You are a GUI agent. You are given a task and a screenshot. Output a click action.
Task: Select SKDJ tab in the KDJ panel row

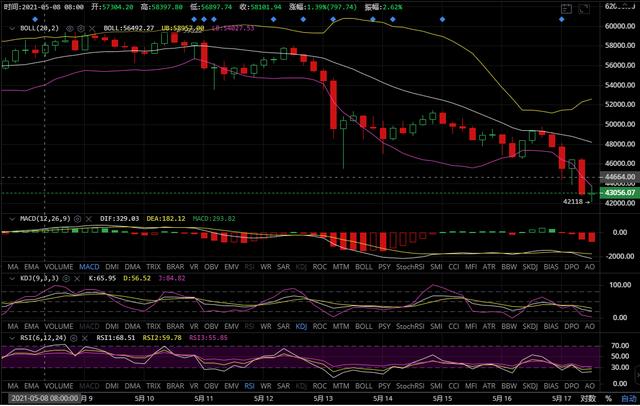click(x=530, y=326)
